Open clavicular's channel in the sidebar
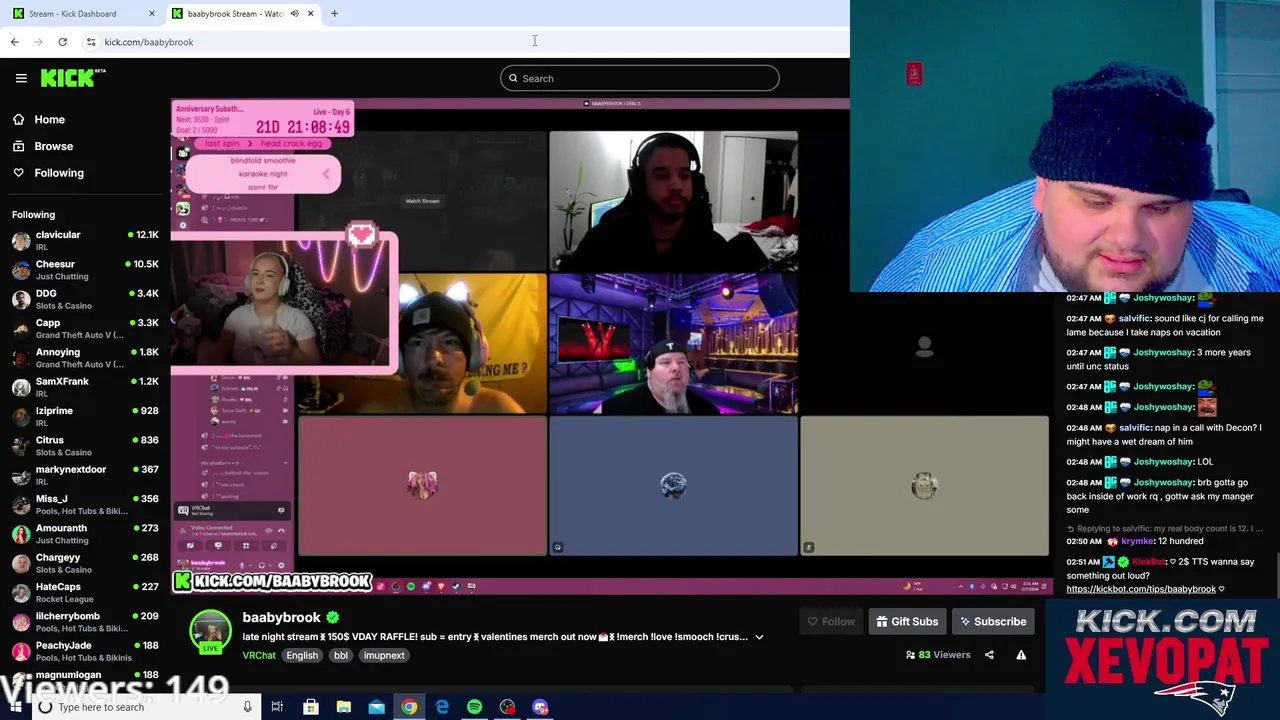Image resolution: width=1280 pixels, height=720 pixels. (84, 241)
